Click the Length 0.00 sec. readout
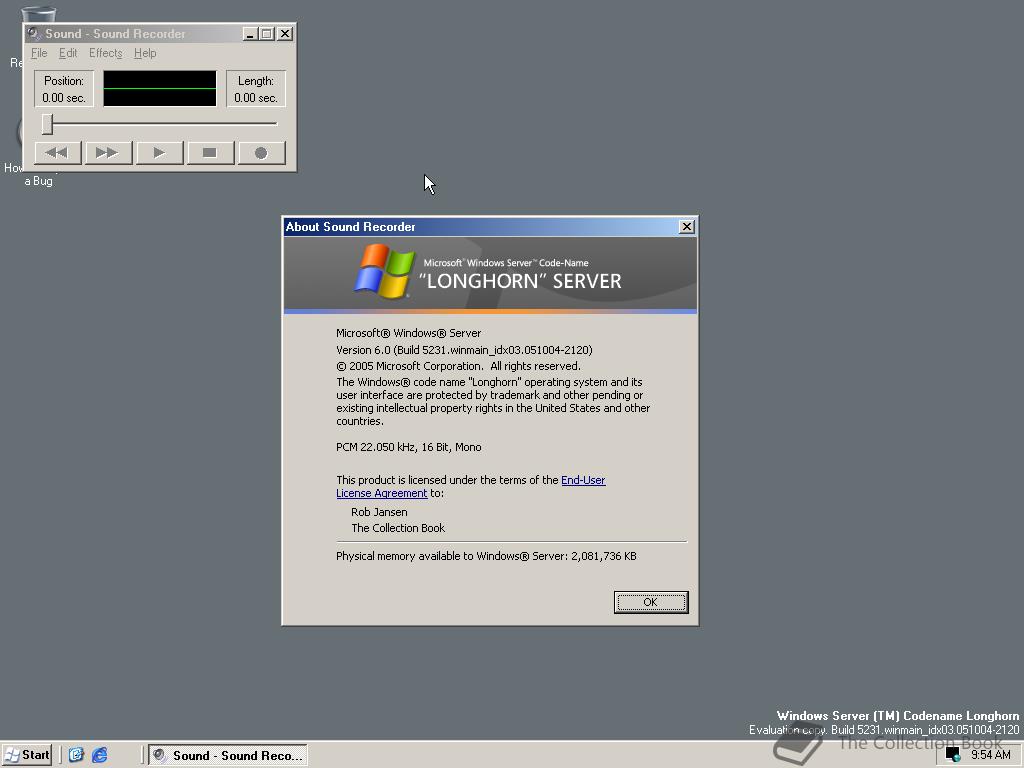The image size is (1024, 768). (256, 89)
